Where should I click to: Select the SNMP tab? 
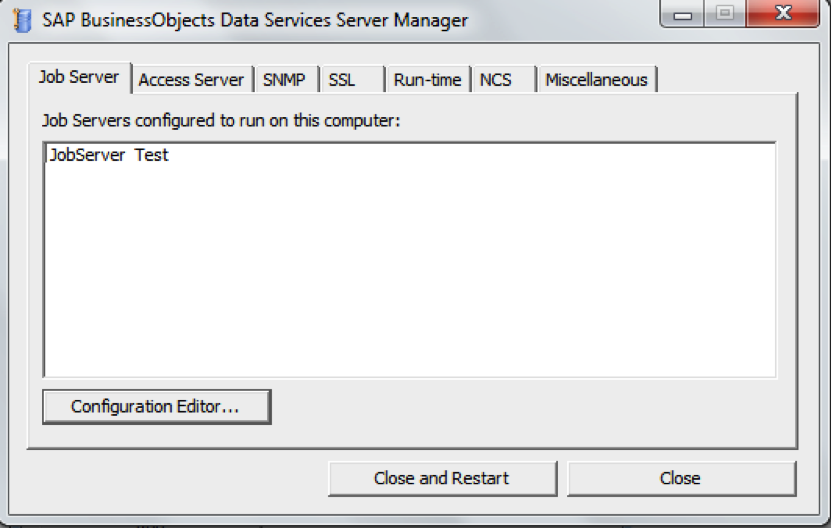[x=284, y=80]
